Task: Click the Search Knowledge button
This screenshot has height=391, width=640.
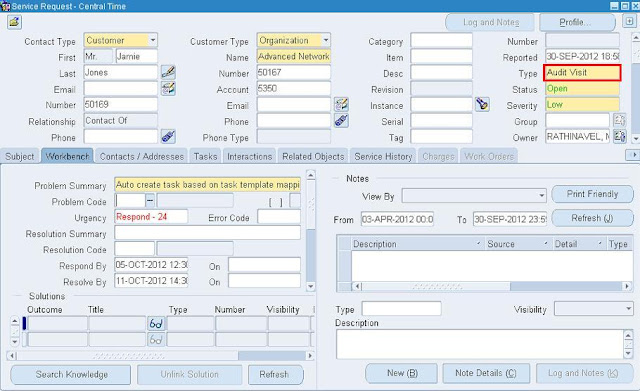Action: tap(71, 374)
